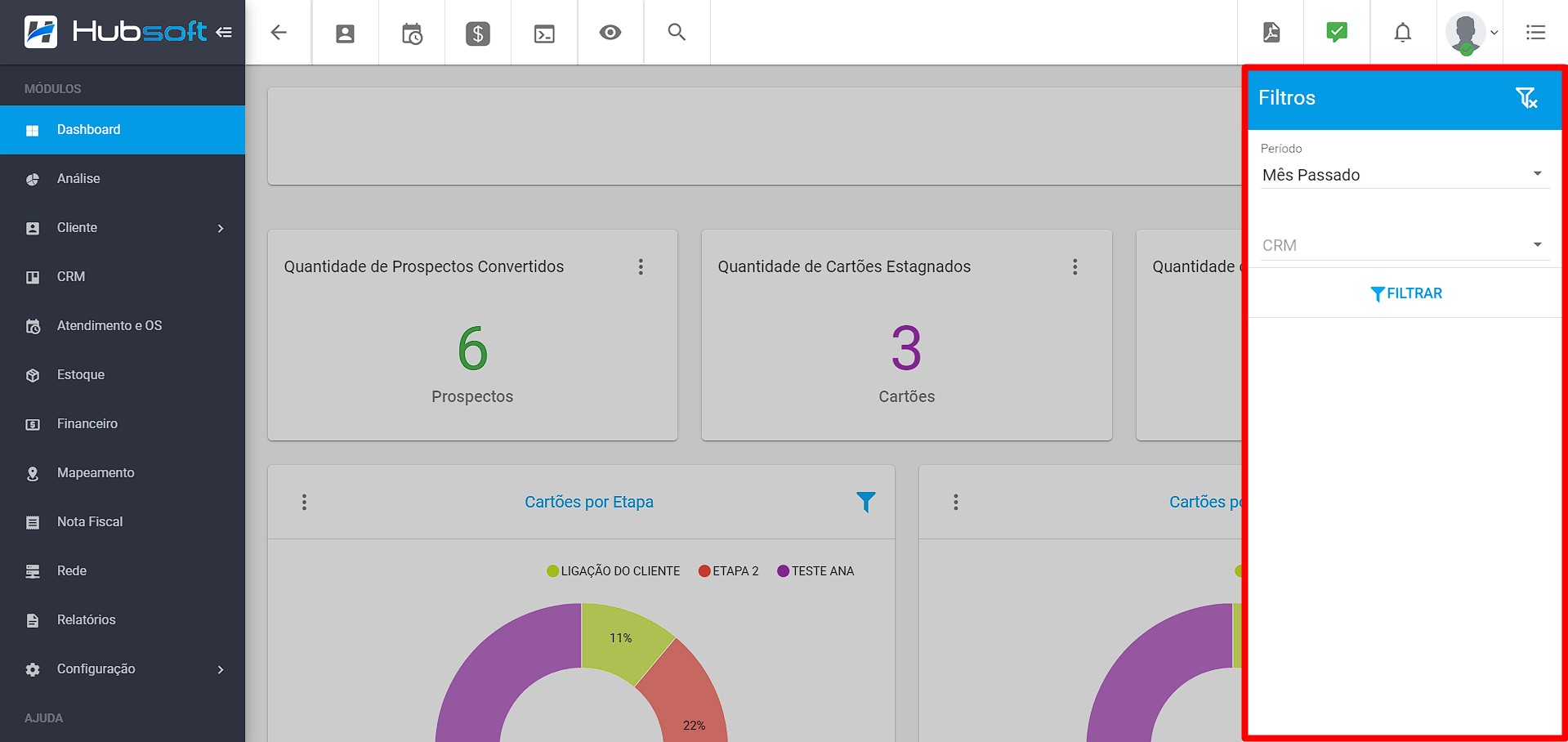Click the calendar agenda icon in the top toolbar
This screenshot has width=1568, height=742.
click(x=411, y=32)
